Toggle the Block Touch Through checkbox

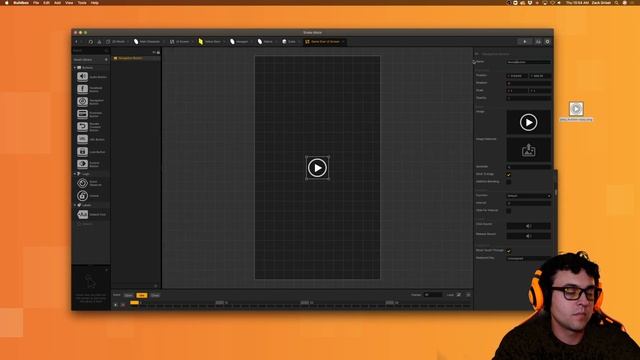tap(509, 251)
